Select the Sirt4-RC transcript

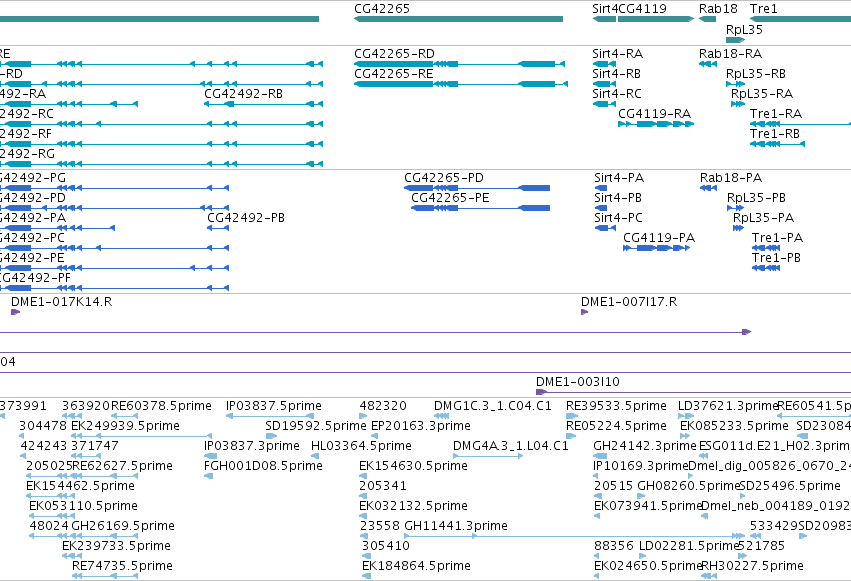604,104
